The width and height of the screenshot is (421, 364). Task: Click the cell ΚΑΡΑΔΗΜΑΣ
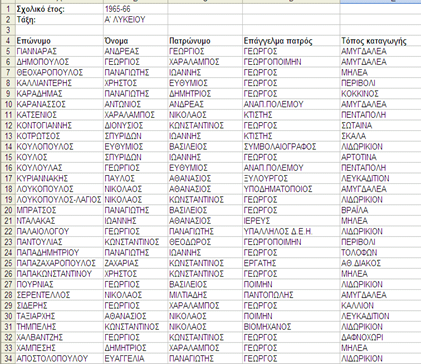[59, 94]
